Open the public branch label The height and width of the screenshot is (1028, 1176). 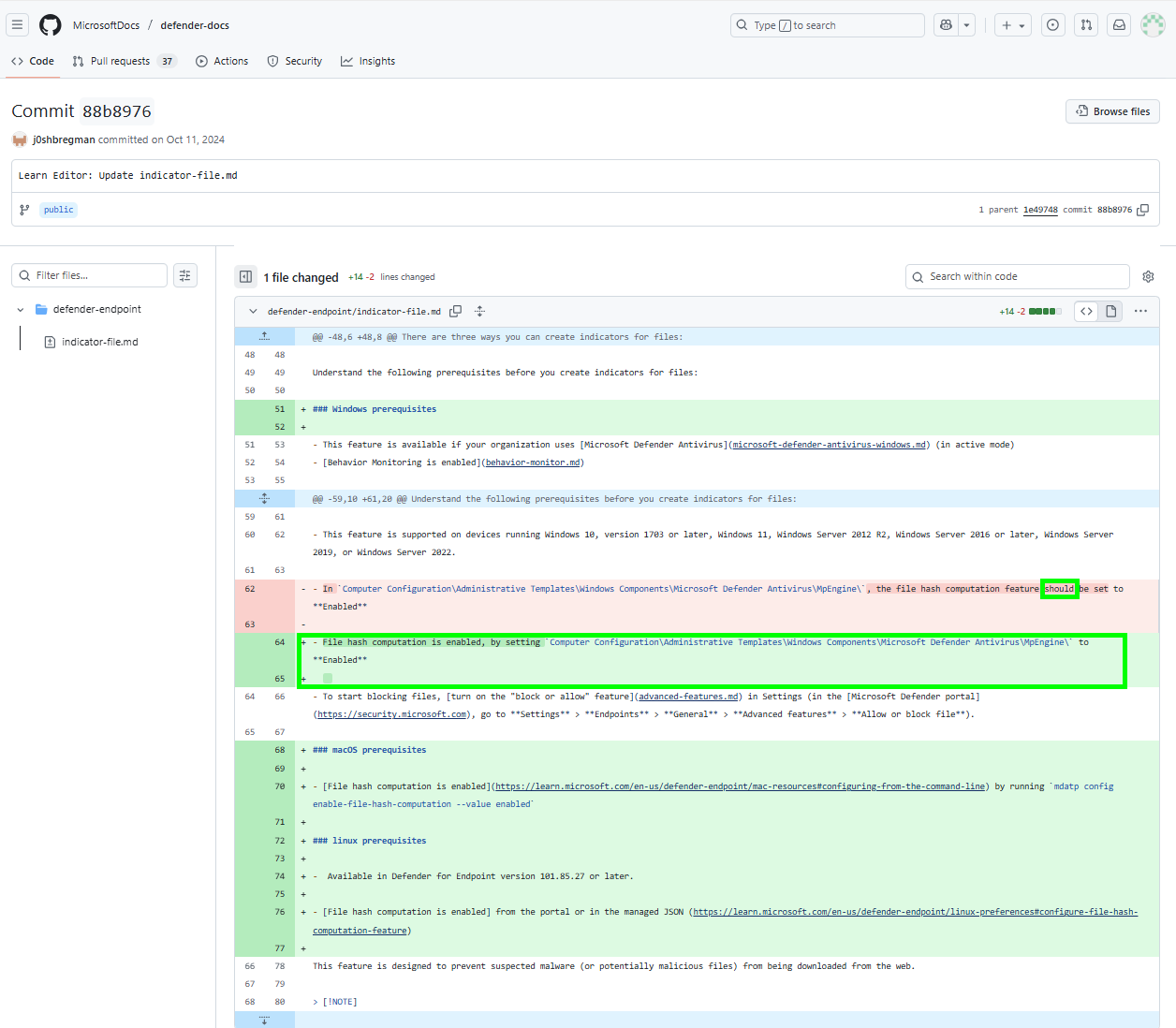point(58,210)
